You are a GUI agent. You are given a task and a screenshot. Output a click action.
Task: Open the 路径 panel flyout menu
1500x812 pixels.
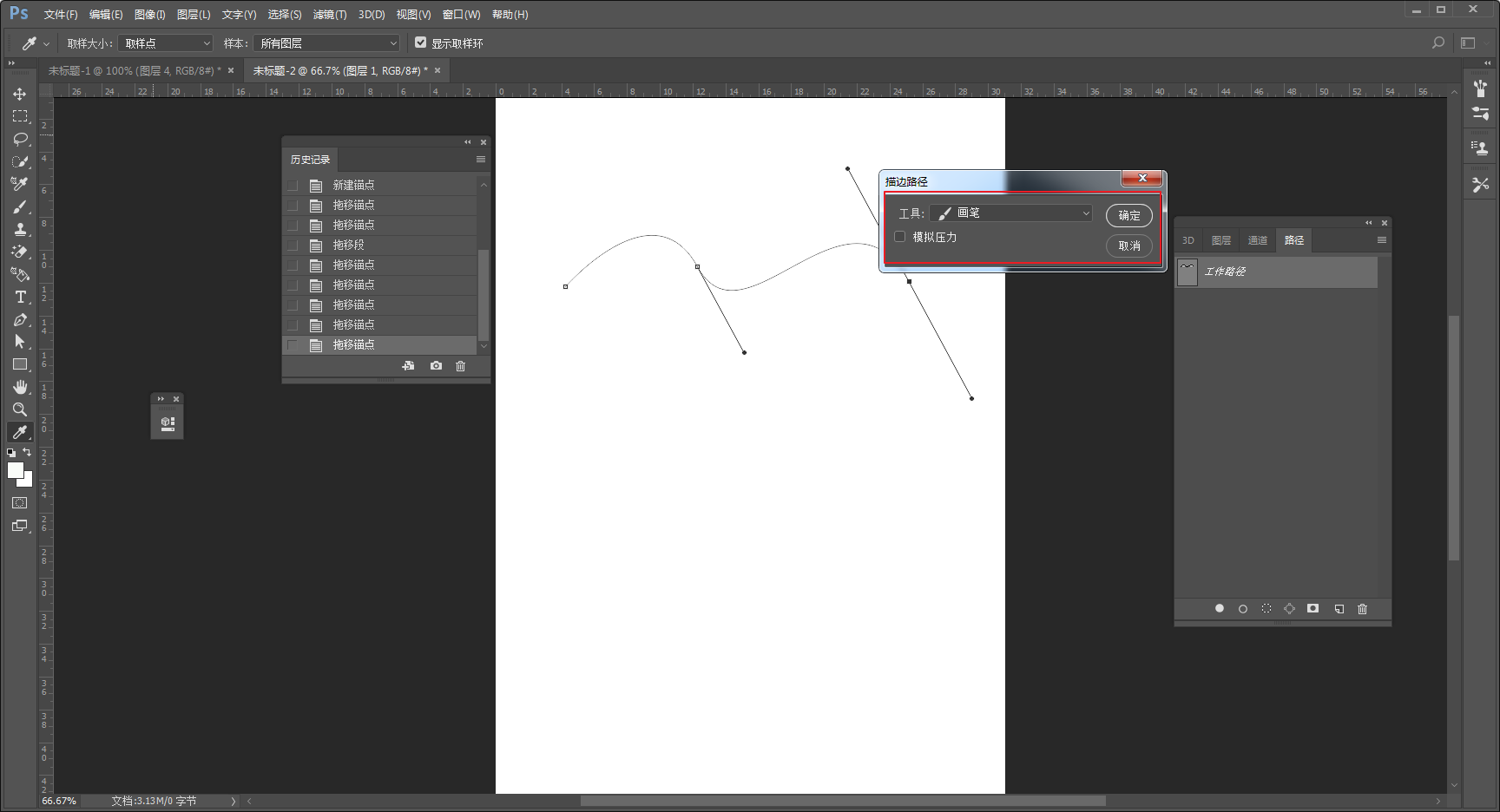(x=1382, y=240)
